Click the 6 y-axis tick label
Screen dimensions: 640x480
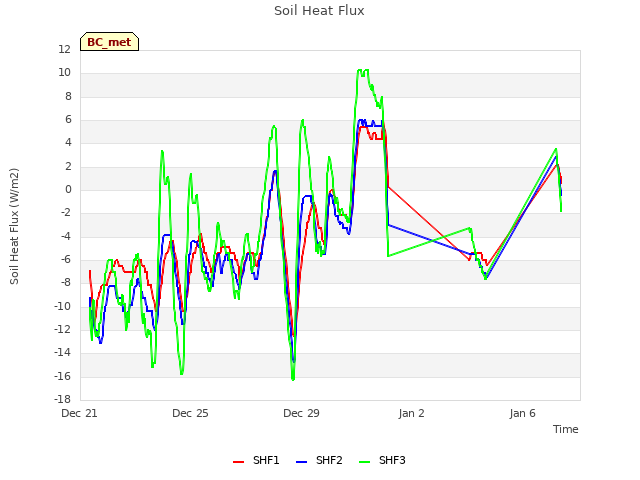click(68, 119)
